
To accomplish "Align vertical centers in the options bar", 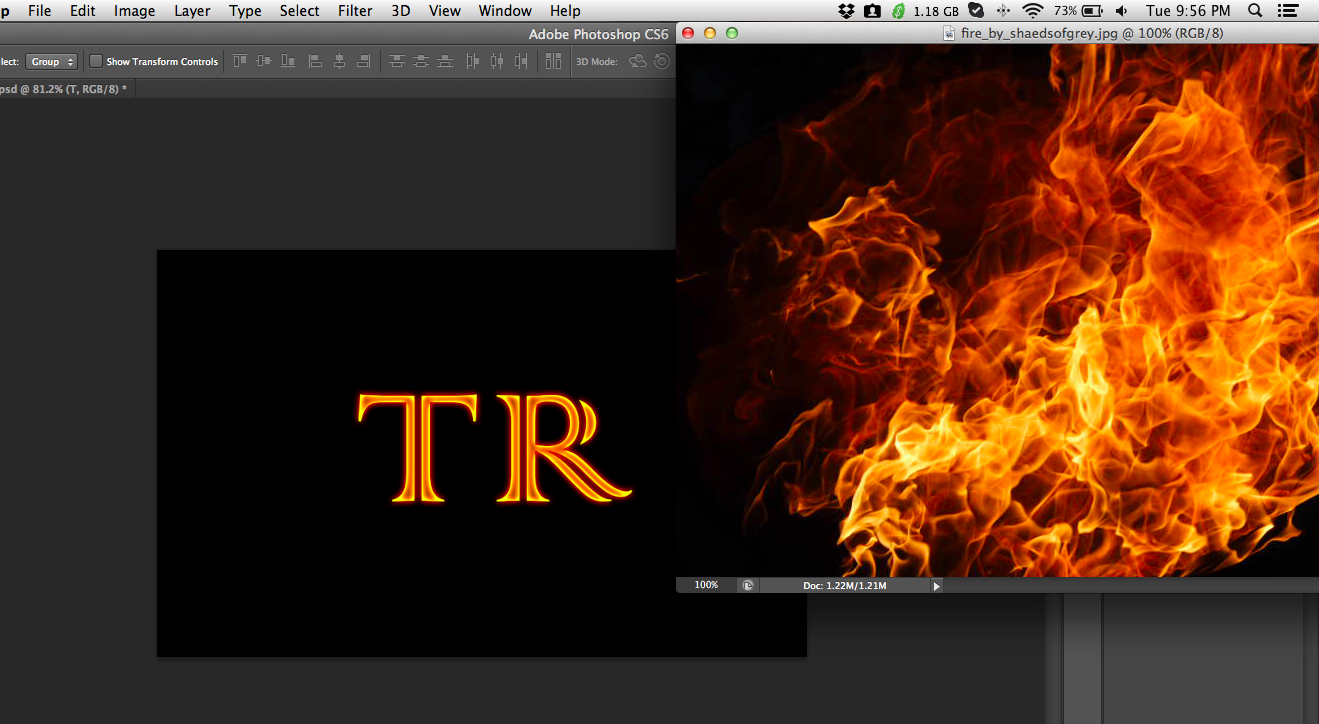I will [x=263, y=61].
